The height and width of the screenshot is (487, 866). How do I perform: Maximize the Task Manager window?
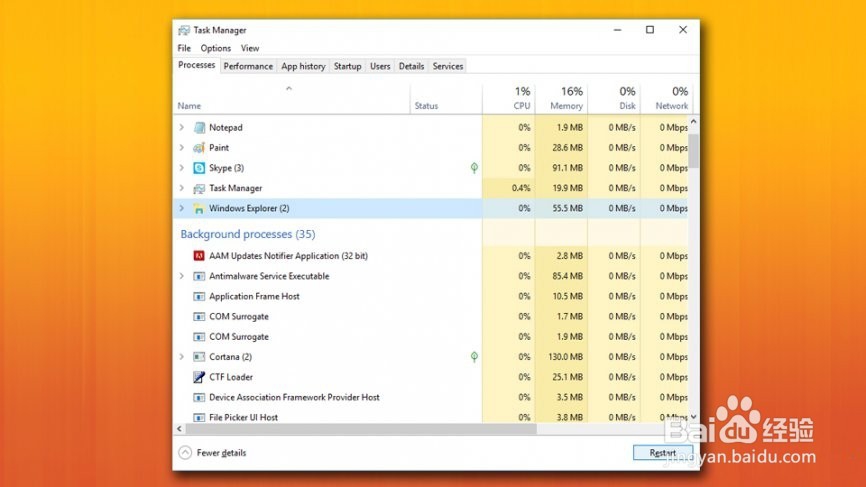(x=650, y=30)
